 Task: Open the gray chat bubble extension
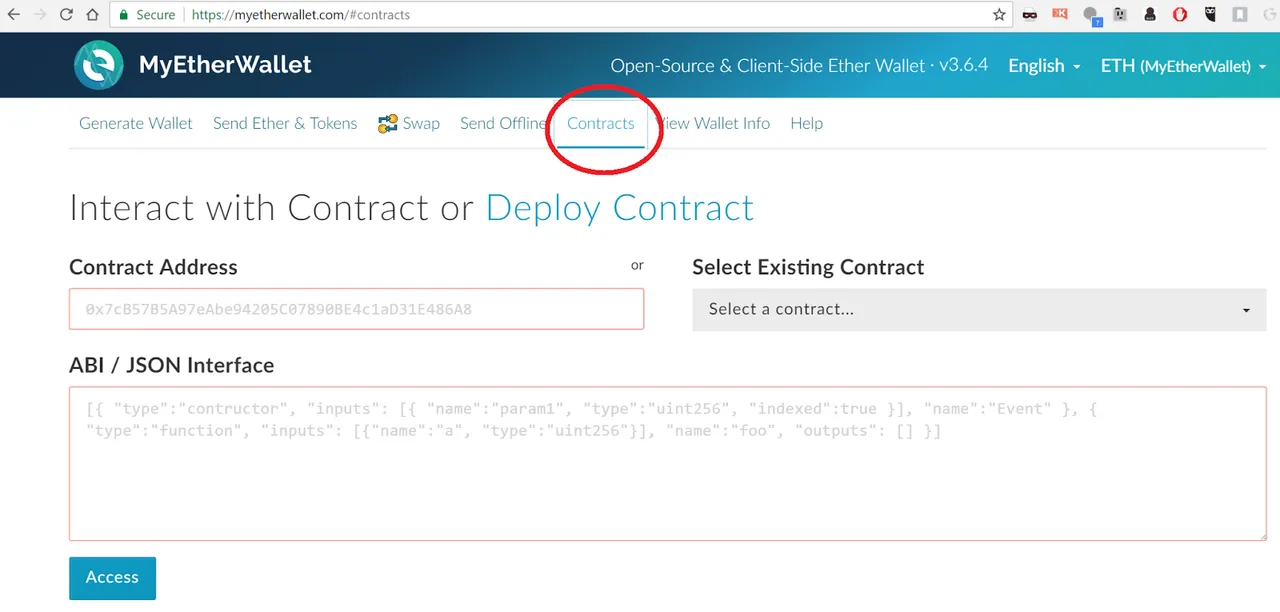coord(1091,16)
